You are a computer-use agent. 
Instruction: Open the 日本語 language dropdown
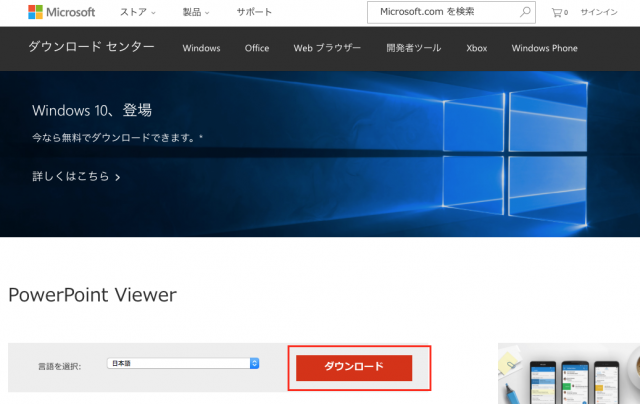click(184, 363)
